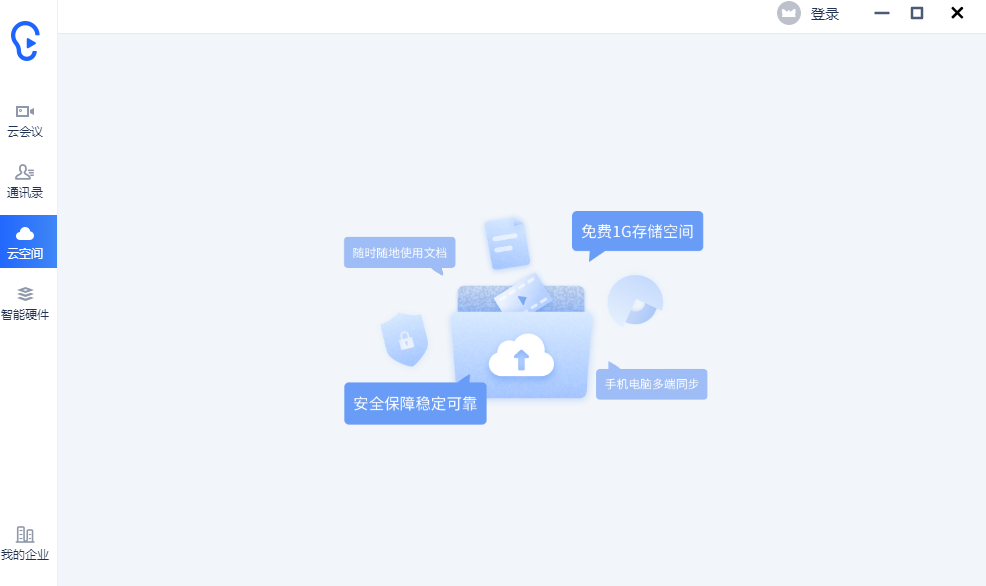Open the 云会议 cloud meeting section
The height and width of the screenshot is (586, 986).
26,120
